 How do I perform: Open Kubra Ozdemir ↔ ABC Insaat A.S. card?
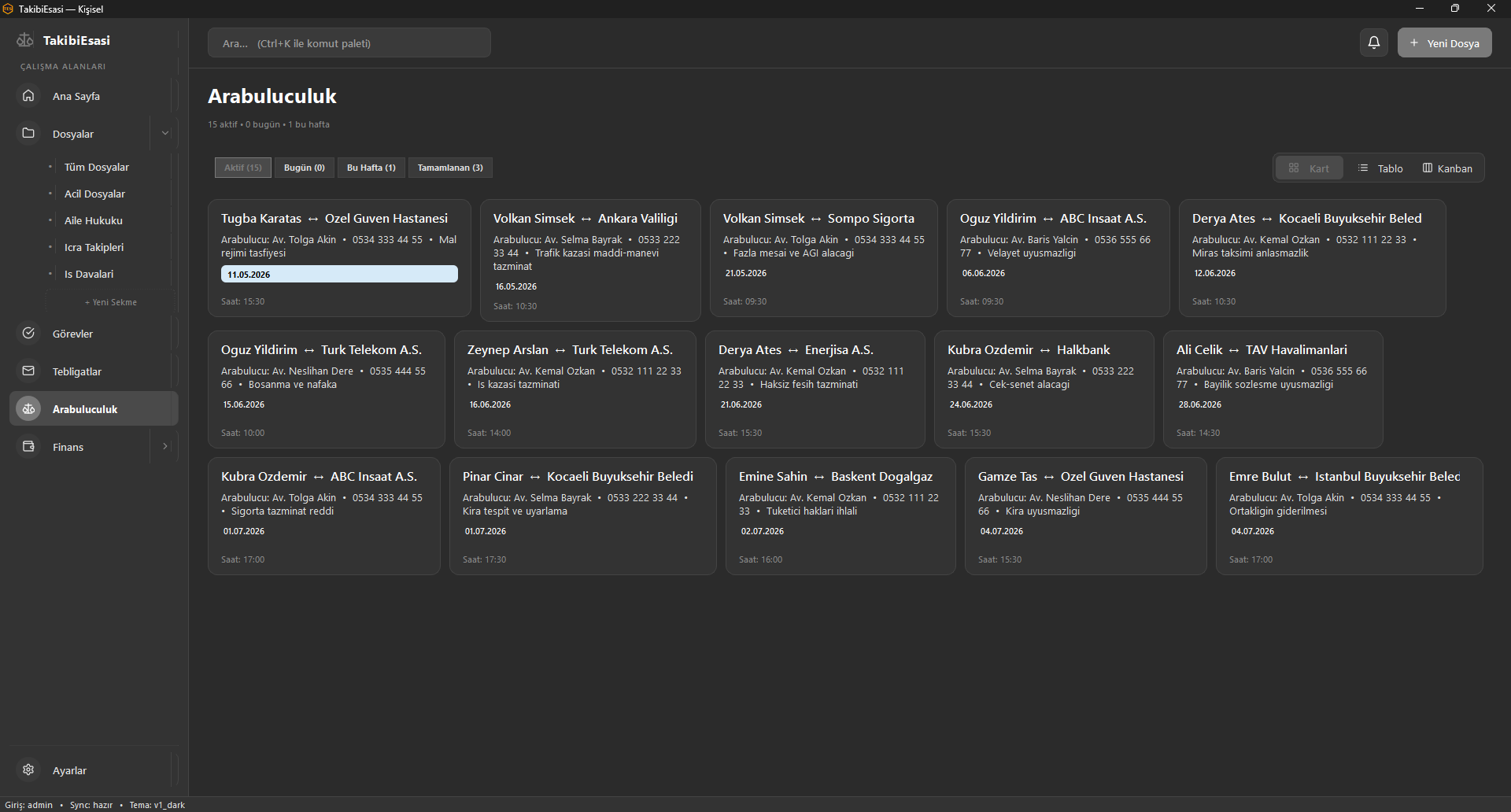click(x=324, y=516)
